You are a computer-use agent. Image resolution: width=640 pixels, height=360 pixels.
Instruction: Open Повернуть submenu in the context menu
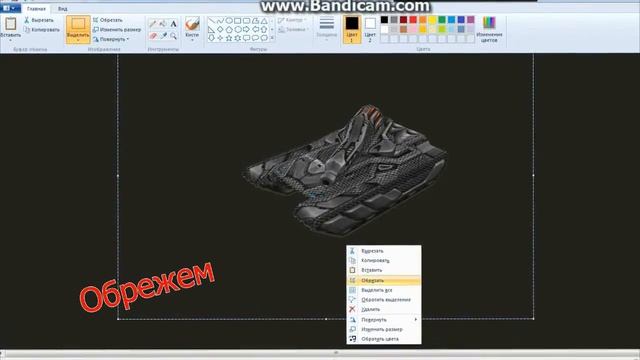[384, 320]
